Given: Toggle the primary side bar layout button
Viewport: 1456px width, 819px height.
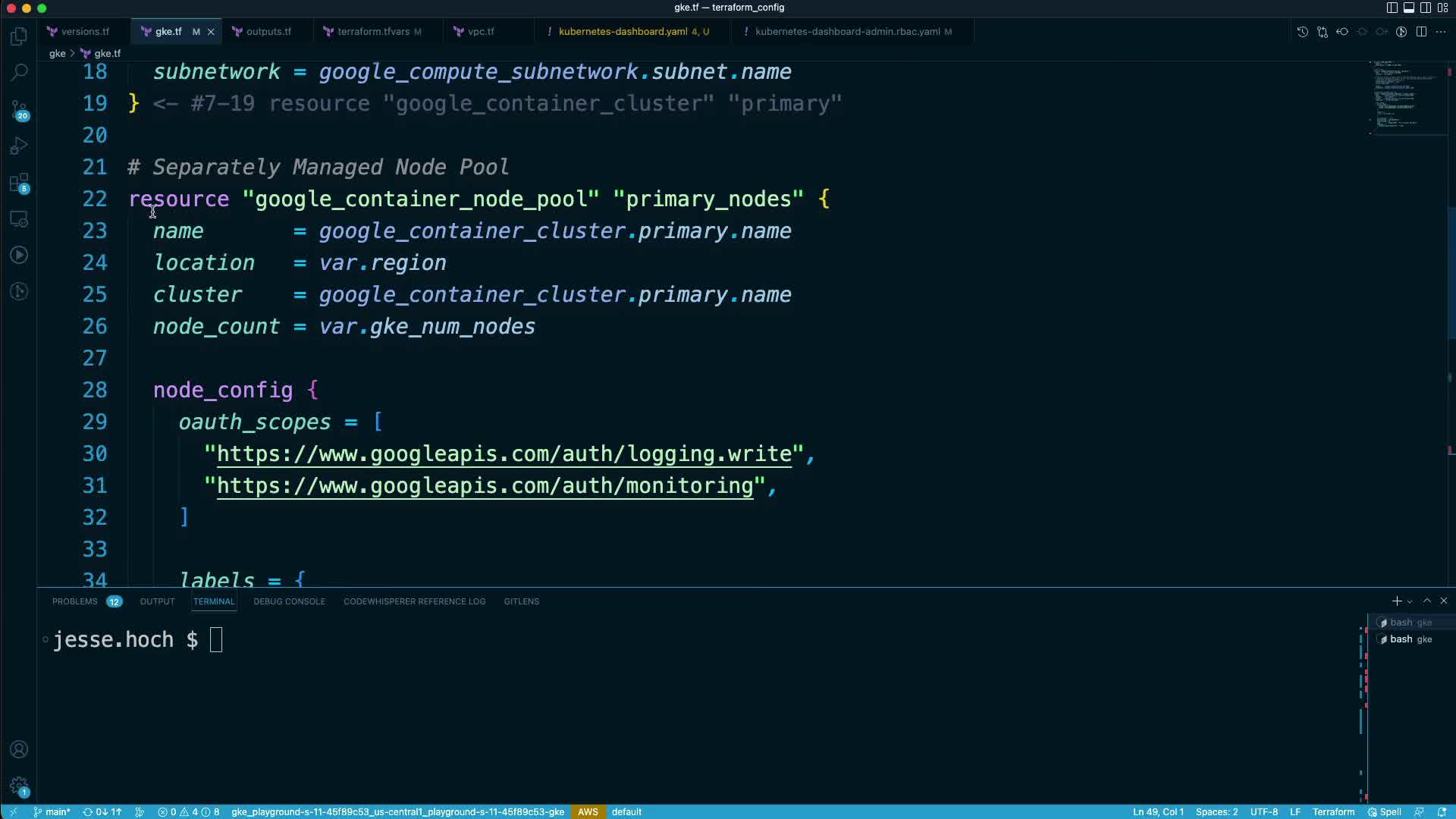Looking at the screenshot, I should [x=1392, y=8].
